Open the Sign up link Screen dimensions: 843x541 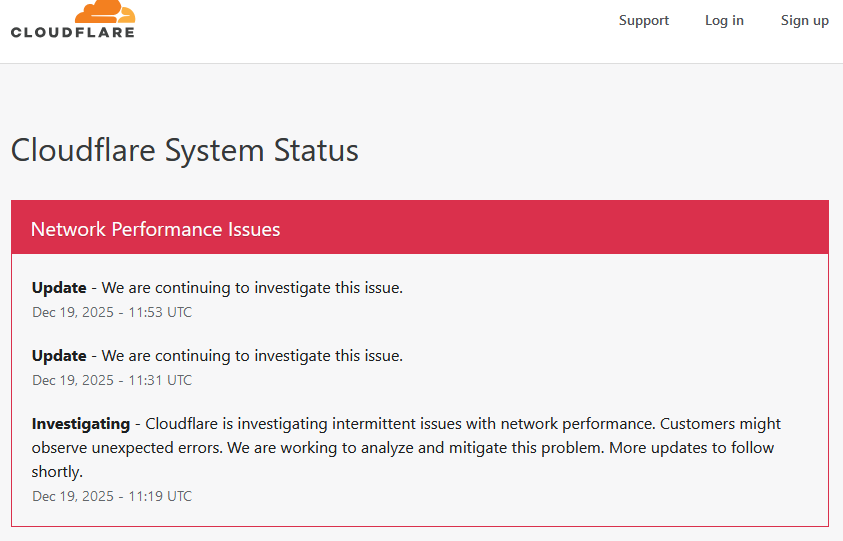tap(804, 20)
